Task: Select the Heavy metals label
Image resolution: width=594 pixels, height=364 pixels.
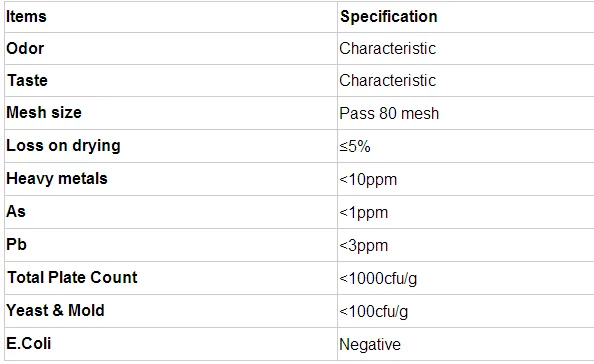Action: click(57, 178)
